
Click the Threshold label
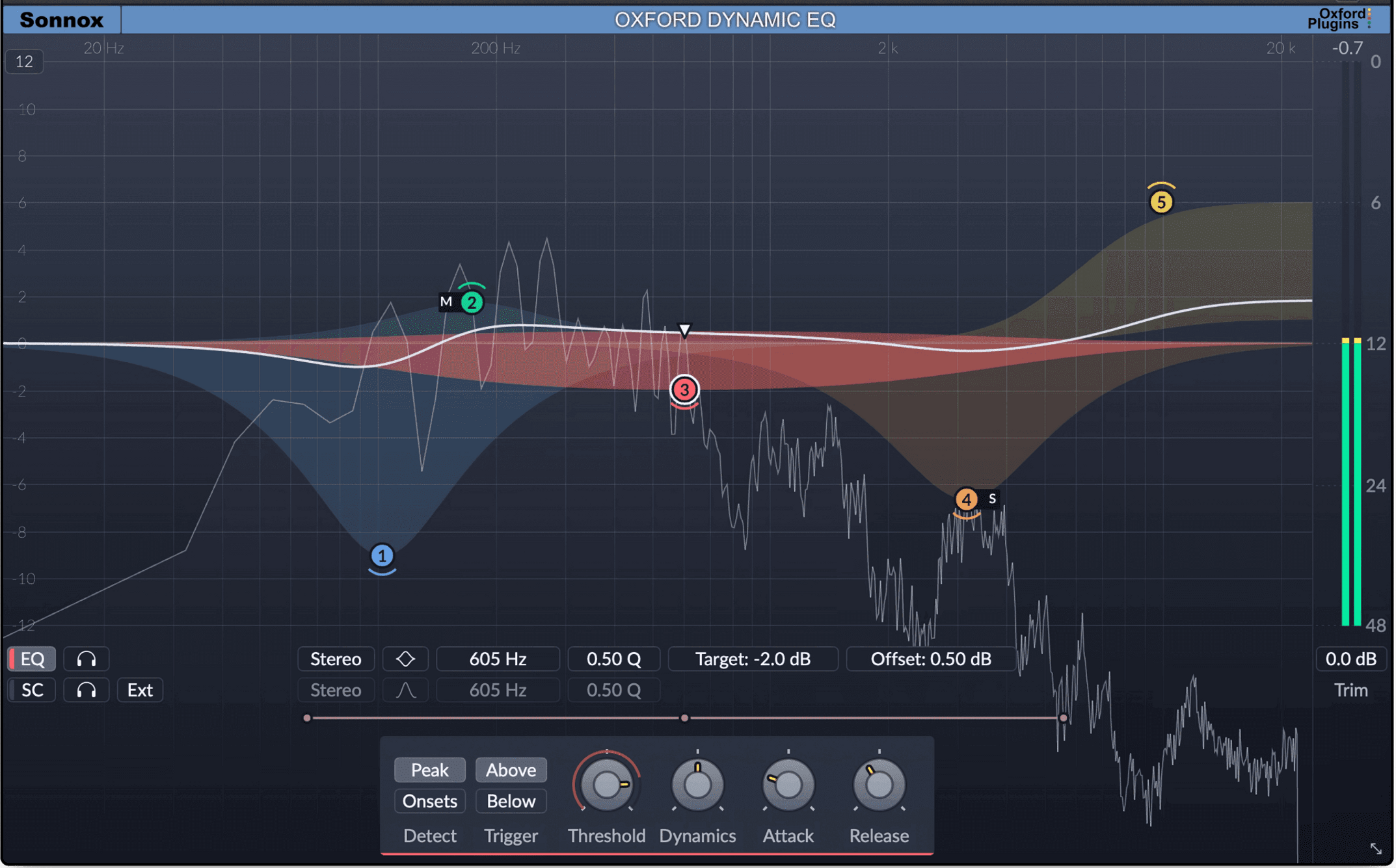607,835
